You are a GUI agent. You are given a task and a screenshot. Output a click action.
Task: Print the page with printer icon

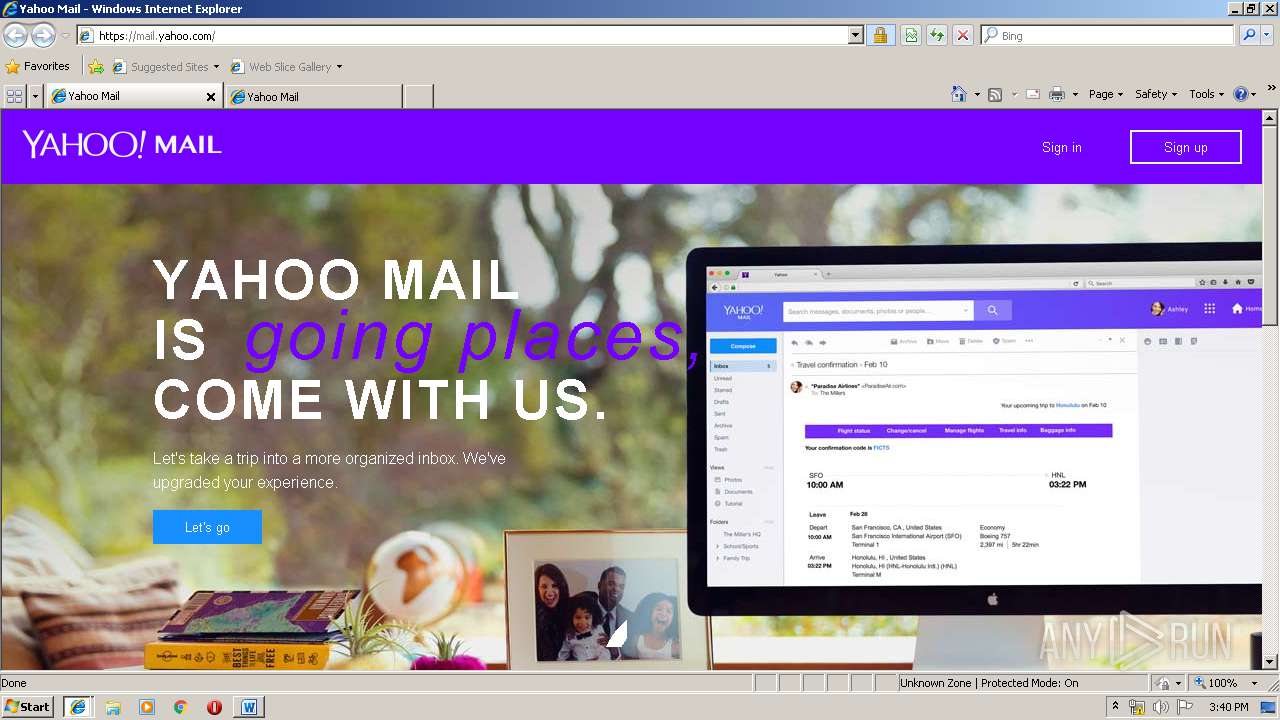(1056, 95)
